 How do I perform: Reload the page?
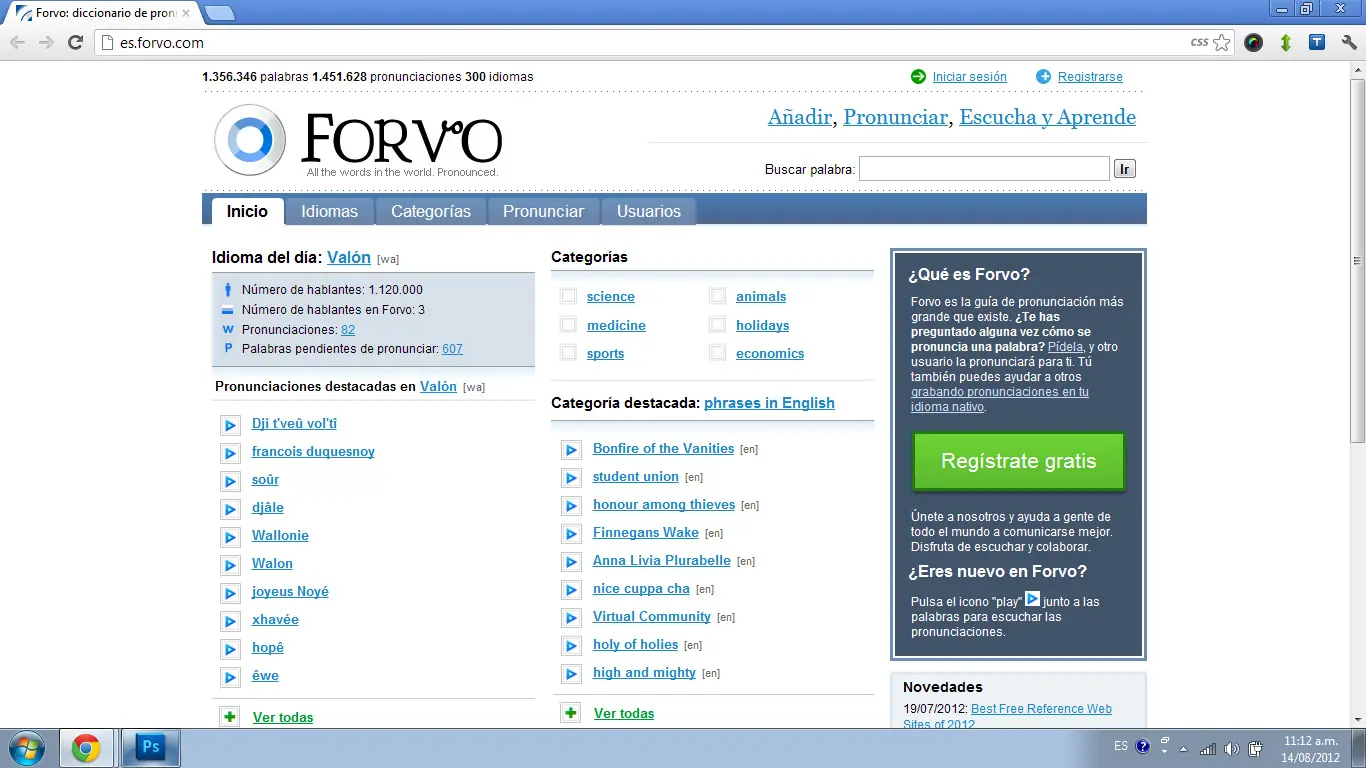[x=75, y=42]
